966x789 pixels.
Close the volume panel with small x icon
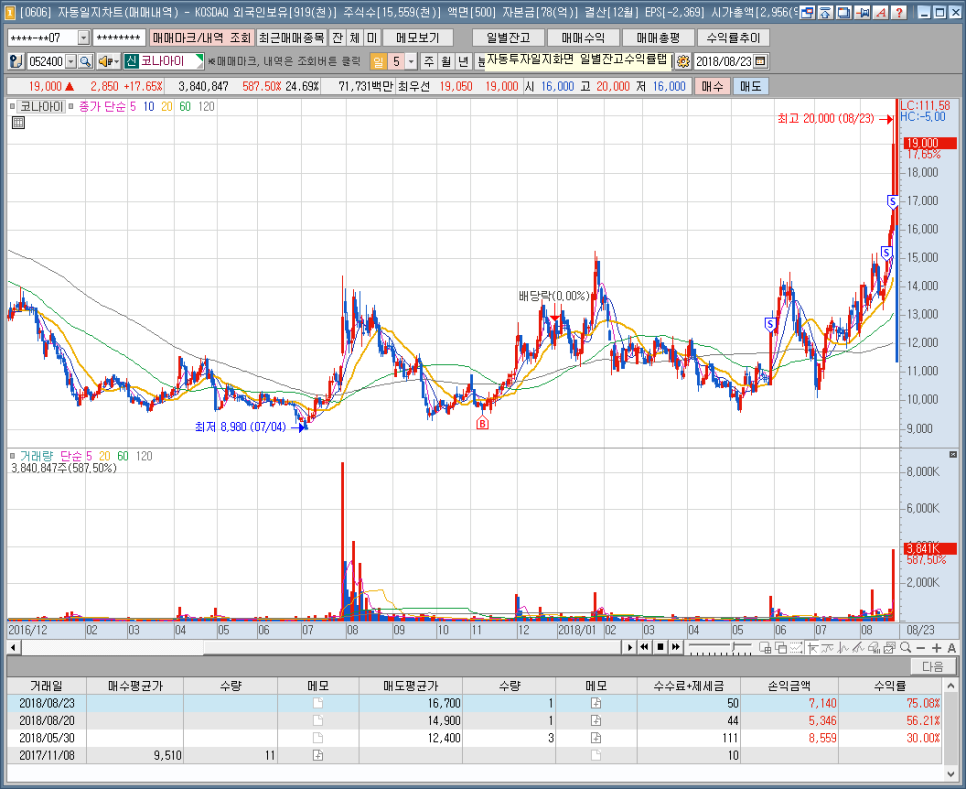953,455
